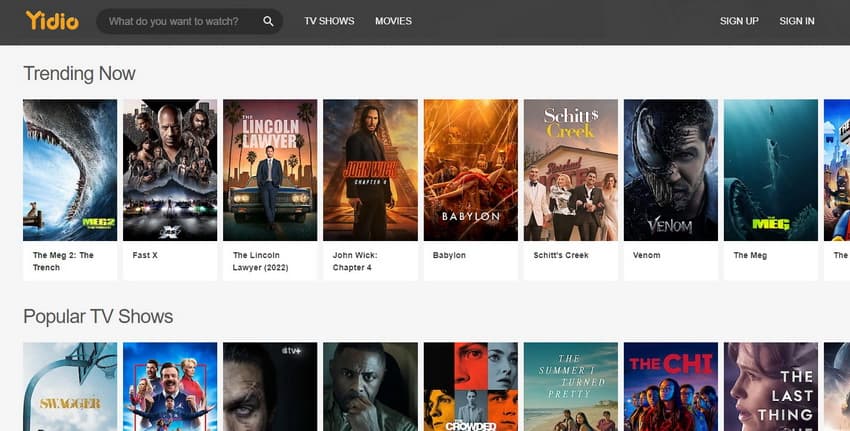
Task: Open The Crowded Room show poster
Action: 471,387
